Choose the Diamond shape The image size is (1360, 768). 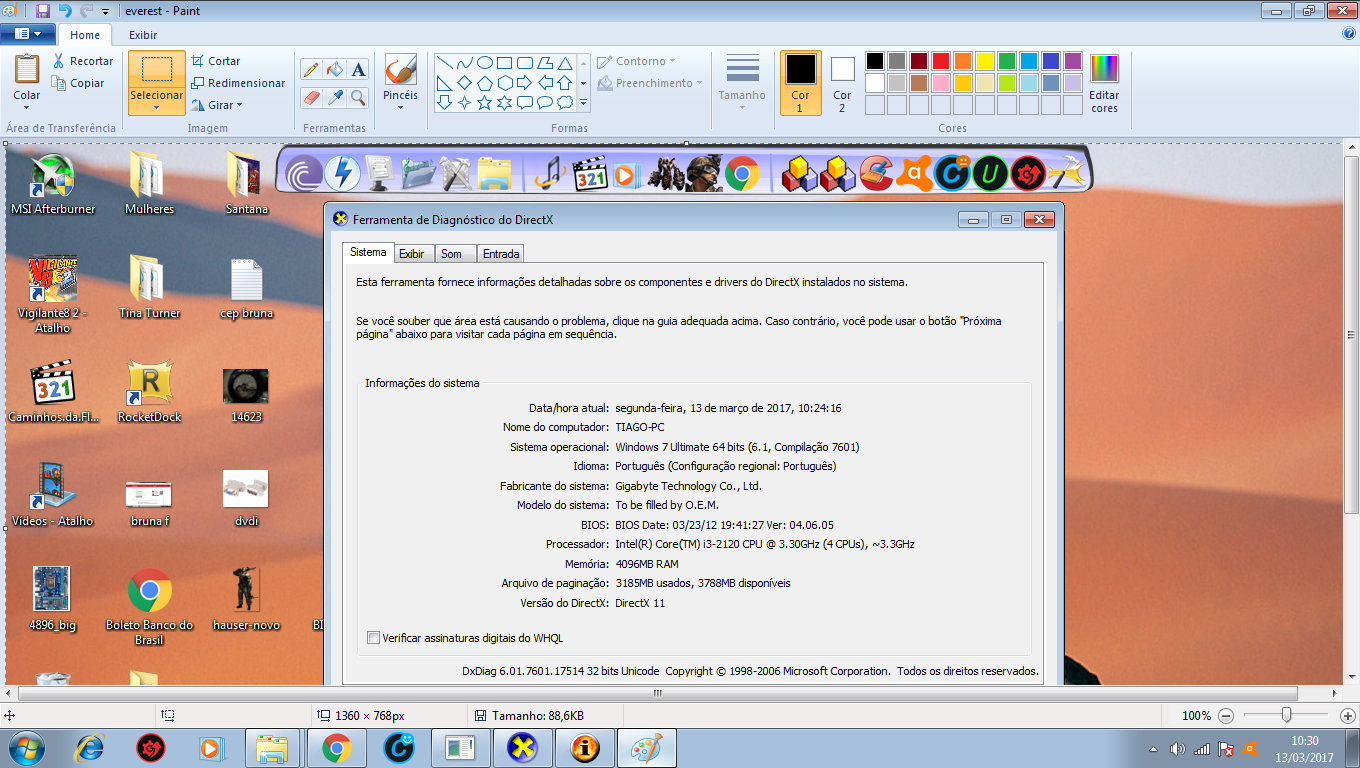[x=464, y=82]
